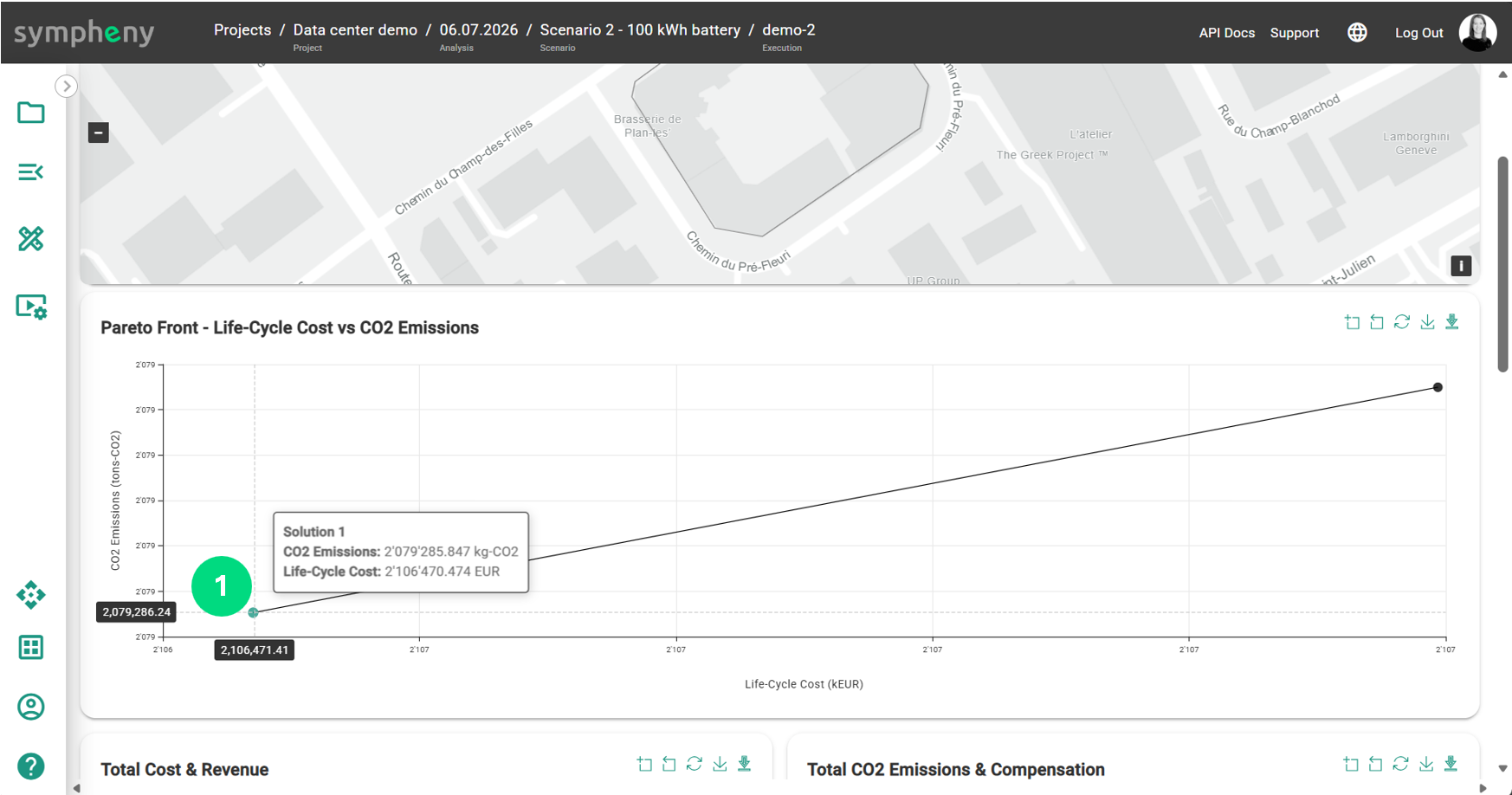Download the Pareto Front chart image
Viewport: 1512px width, 795px height.
click(x=1427, y=322)
